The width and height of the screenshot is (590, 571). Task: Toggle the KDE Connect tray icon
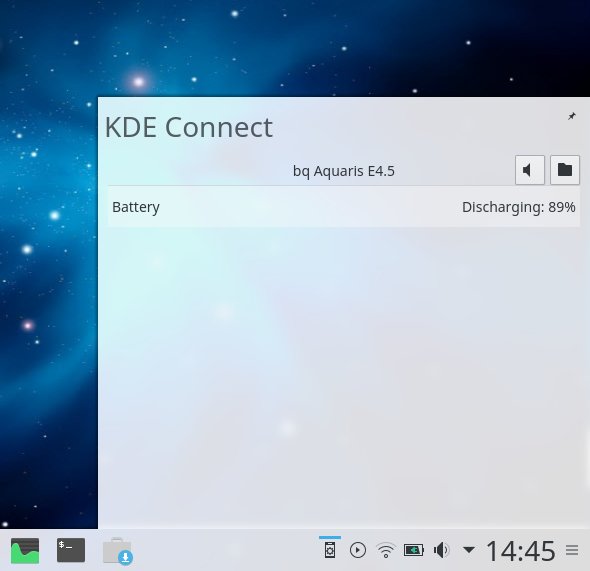[x=330, y=550]
